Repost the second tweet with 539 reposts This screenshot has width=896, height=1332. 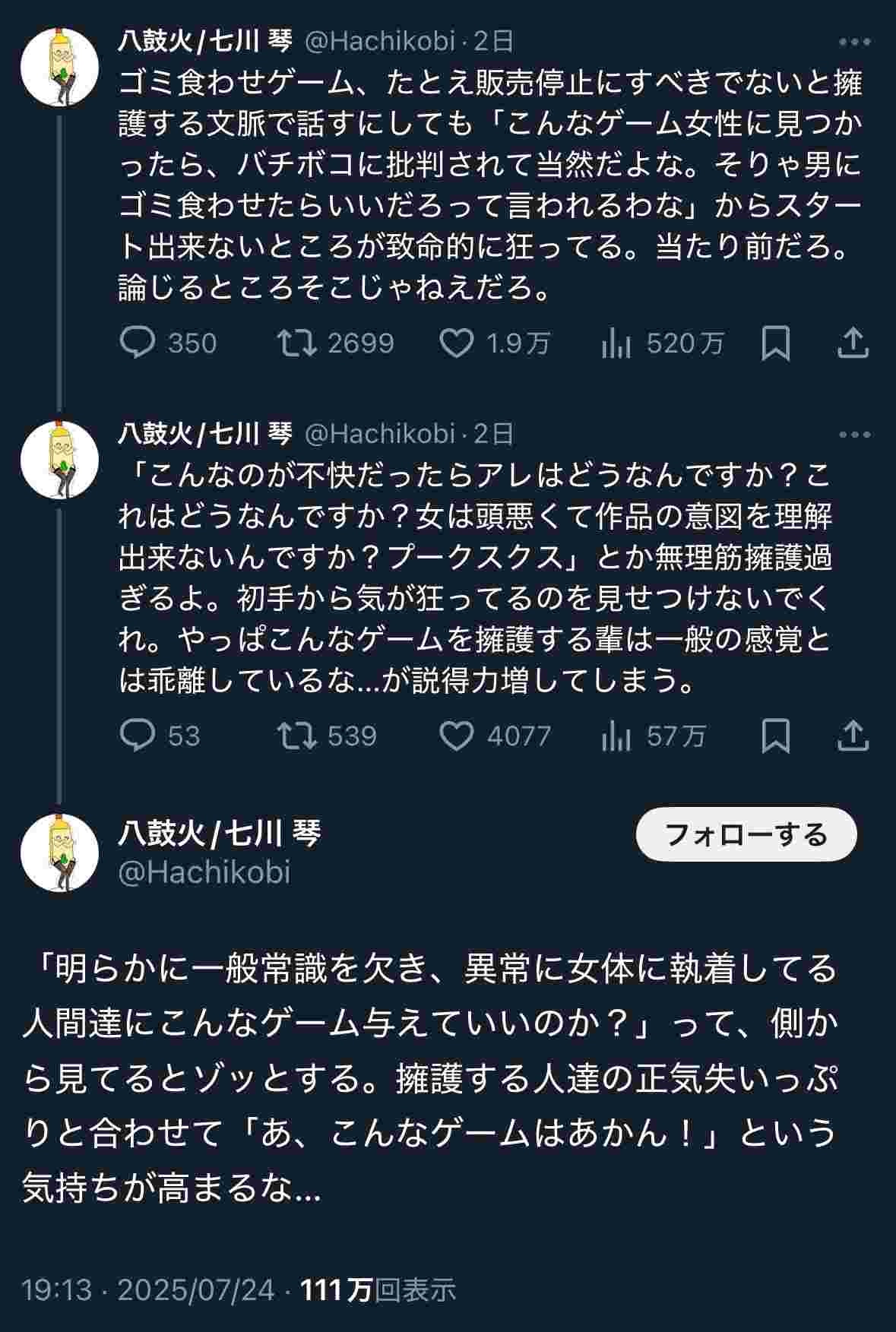click(x=296, y=736)
